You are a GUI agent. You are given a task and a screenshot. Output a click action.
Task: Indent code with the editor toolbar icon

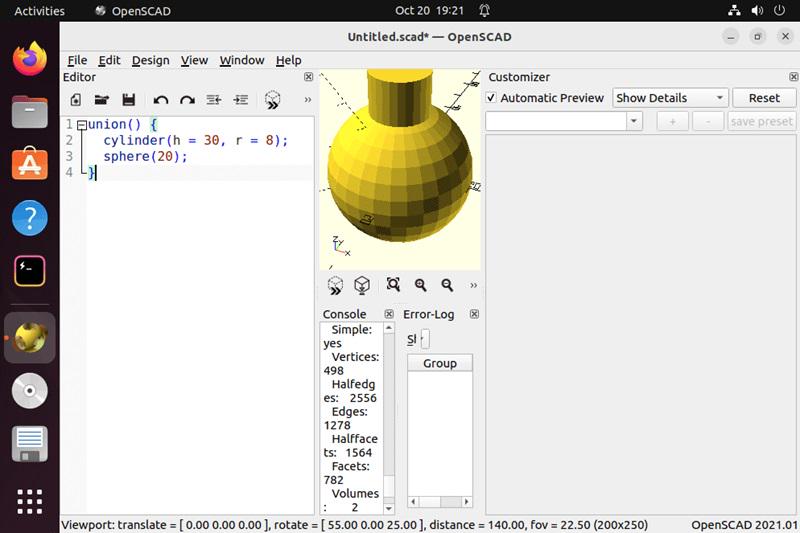tap(240, 99)
